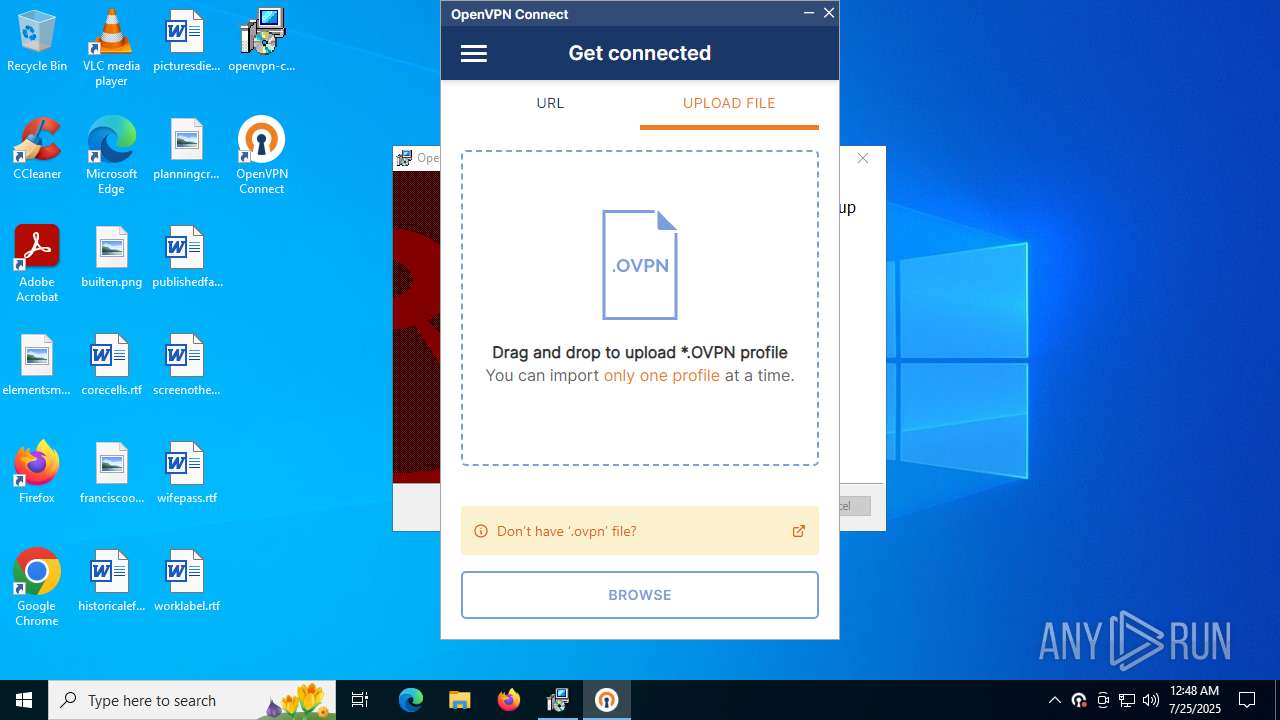Screen dimensions: 1280x720
Task: Open Microsoft Edge from the taskbar
Action: tap(411, 700)
